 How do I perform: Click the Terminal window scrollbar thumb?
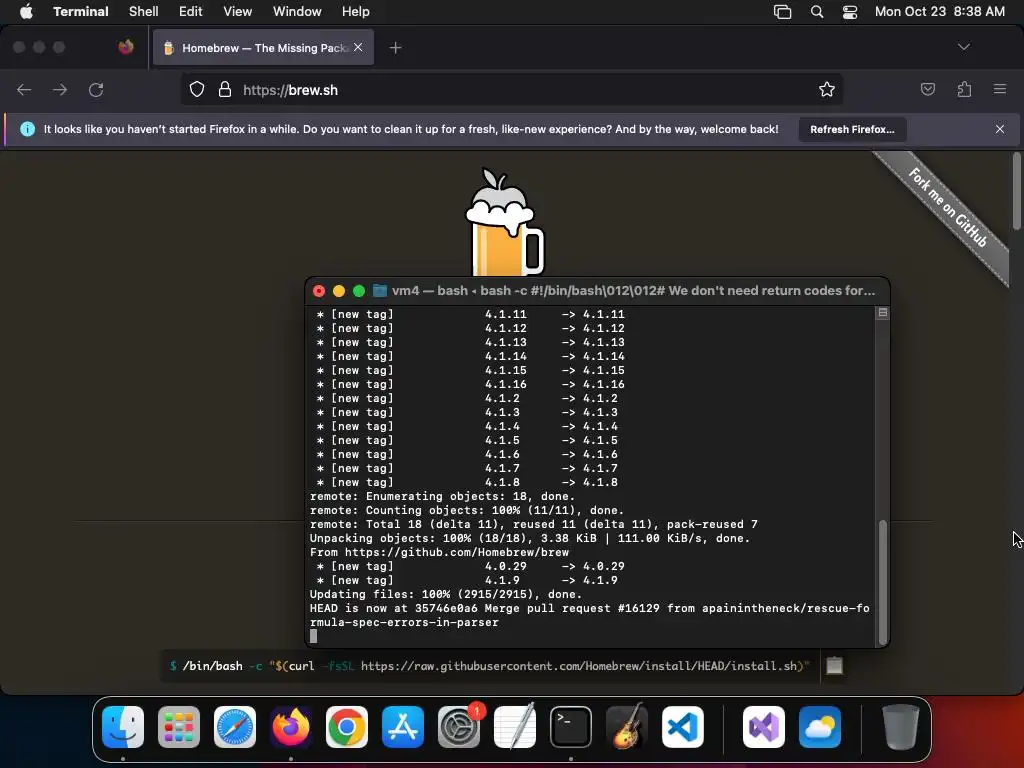point(883,582)
